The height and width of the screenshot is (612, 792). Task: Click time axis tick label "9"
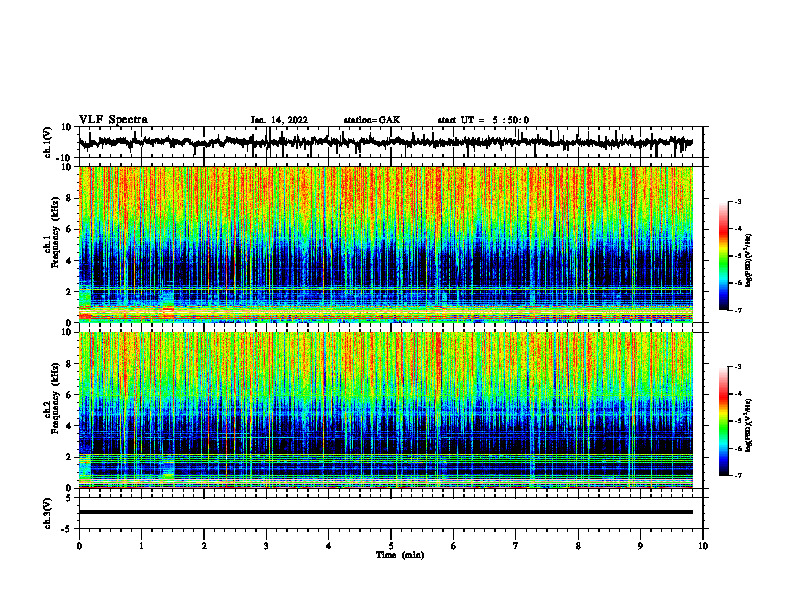pyautogui.click(x=640, y=546)
